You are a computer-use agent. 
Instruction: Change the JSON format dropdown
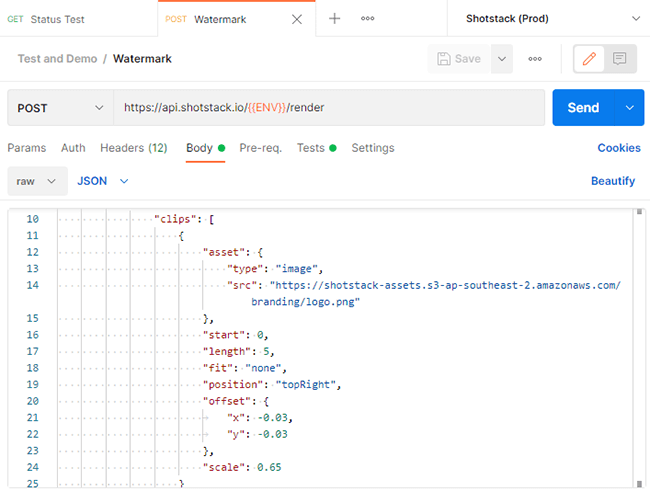(103, 181)
